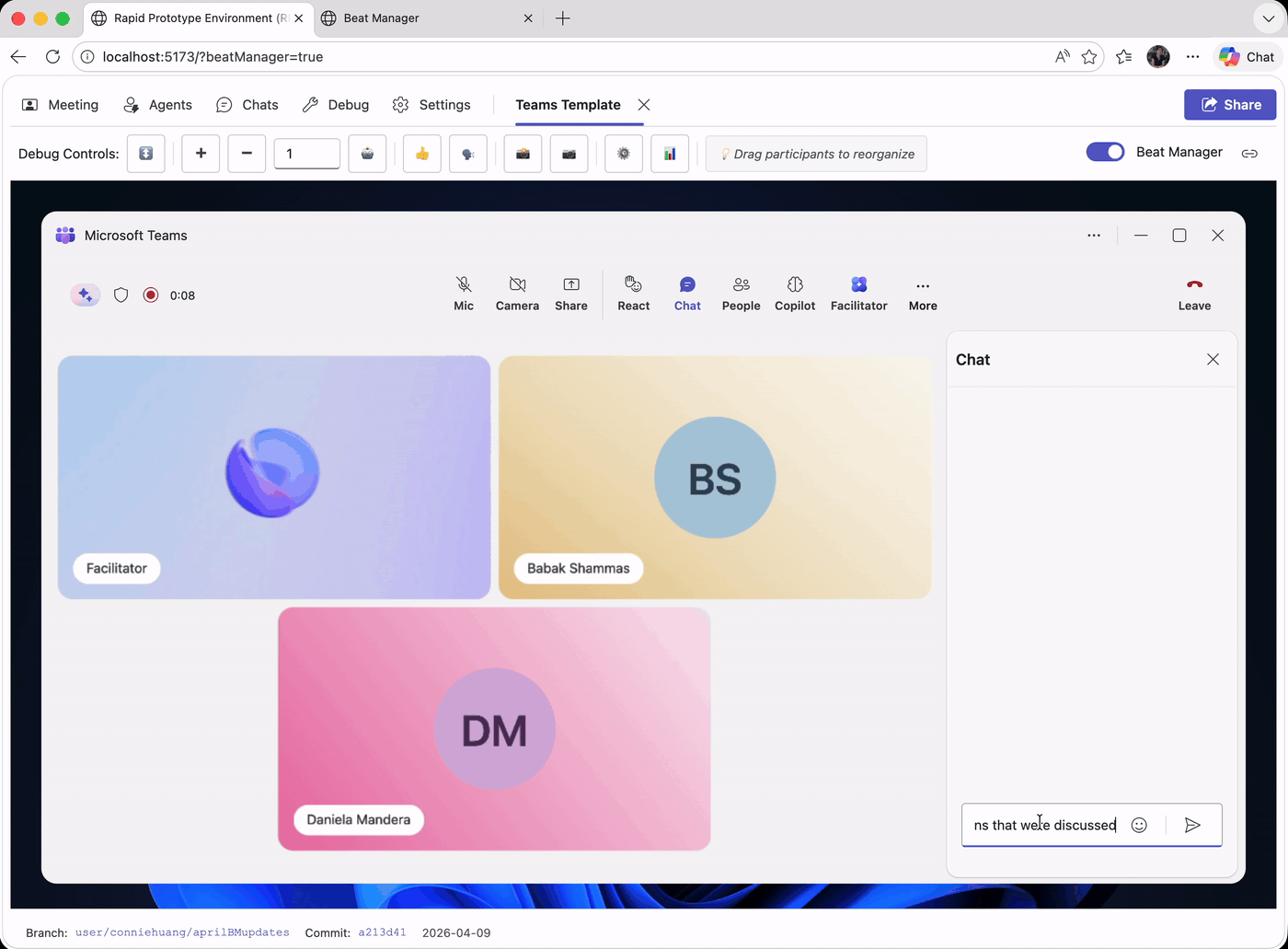Click the Drag participants to reorganize hint

(x=816, y=154)
